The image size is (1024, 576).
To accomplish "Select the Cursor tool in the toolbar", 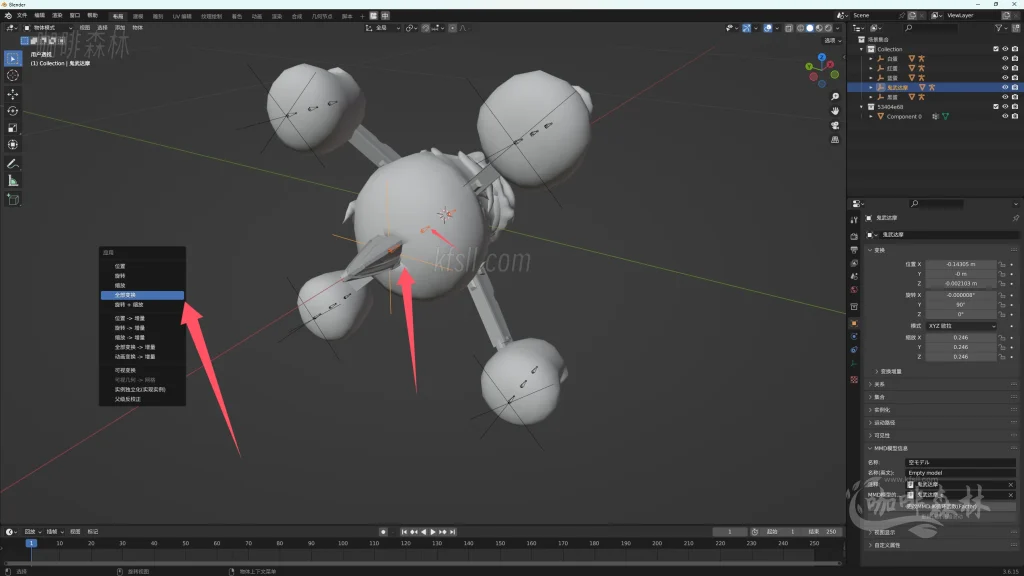I will pyautogui.click(x=13, y=76).
